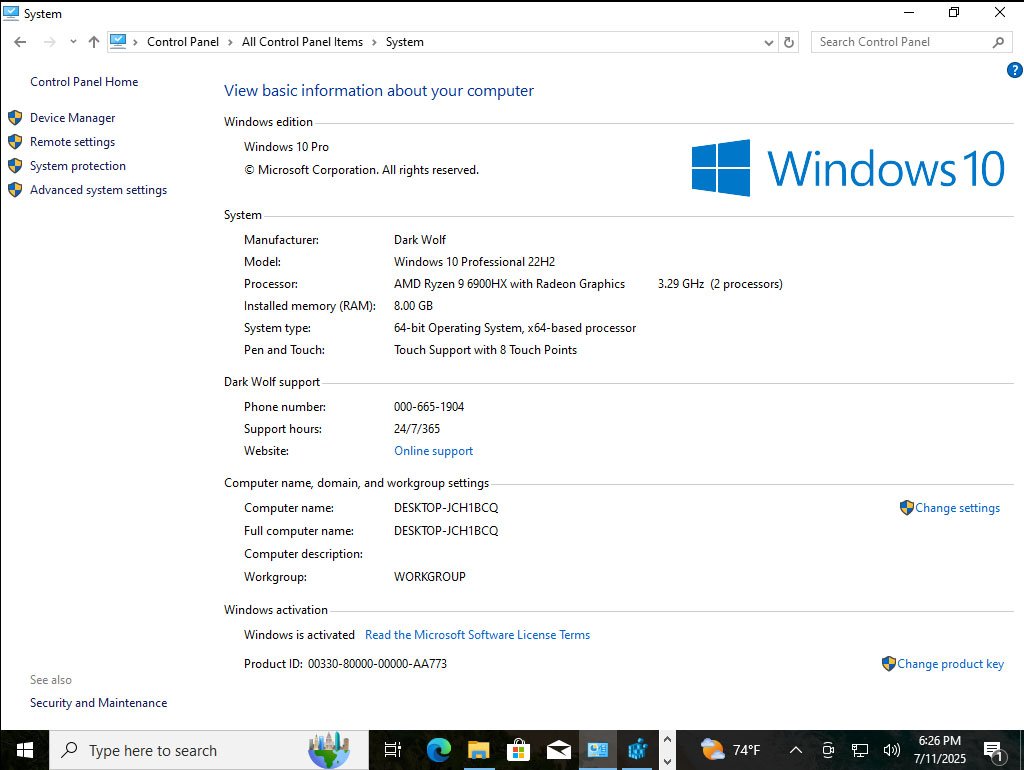This screenshot has height=770, width=1024.
Task: Read the Microsoft Software License Terms
Action: tap(477, 635)
